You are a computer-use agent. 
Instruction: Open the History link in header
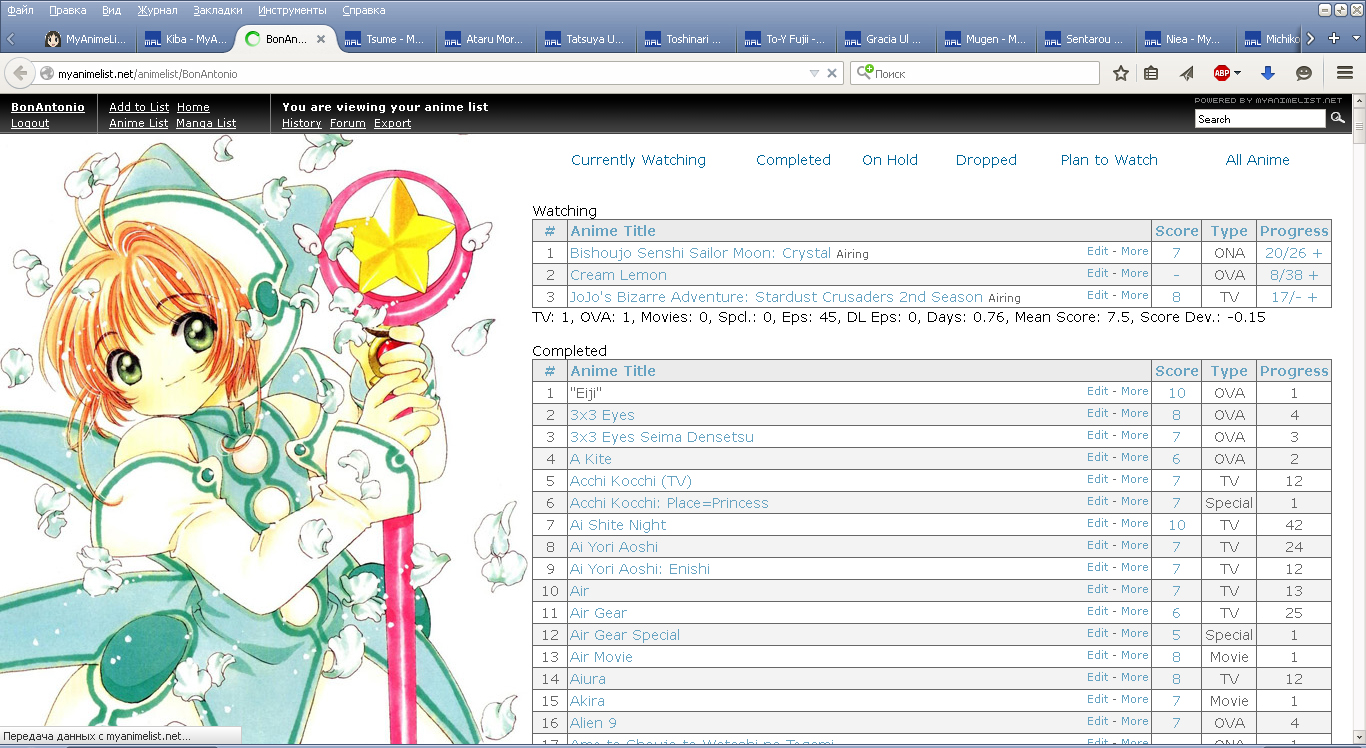302,123
